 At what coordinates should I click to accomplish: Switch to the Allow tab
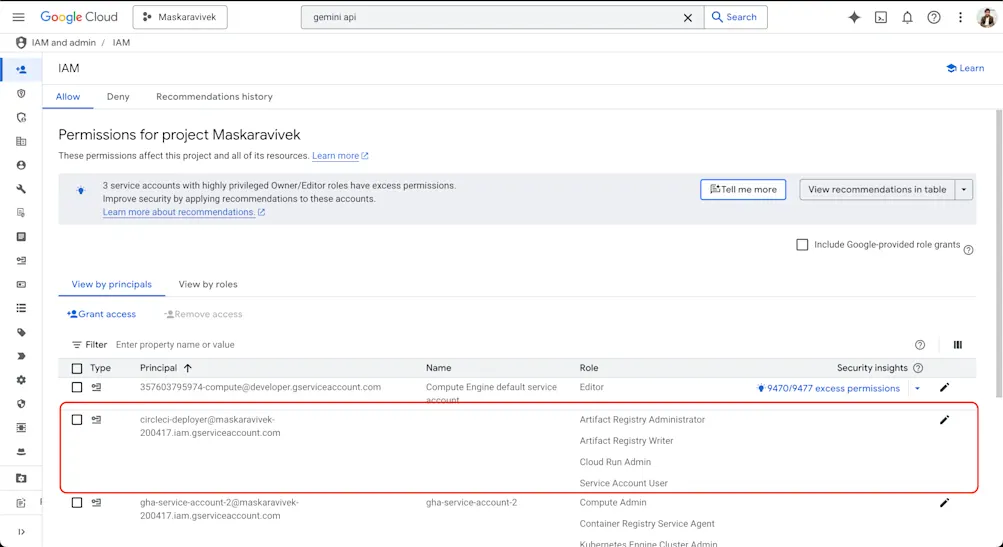point(68,97)
